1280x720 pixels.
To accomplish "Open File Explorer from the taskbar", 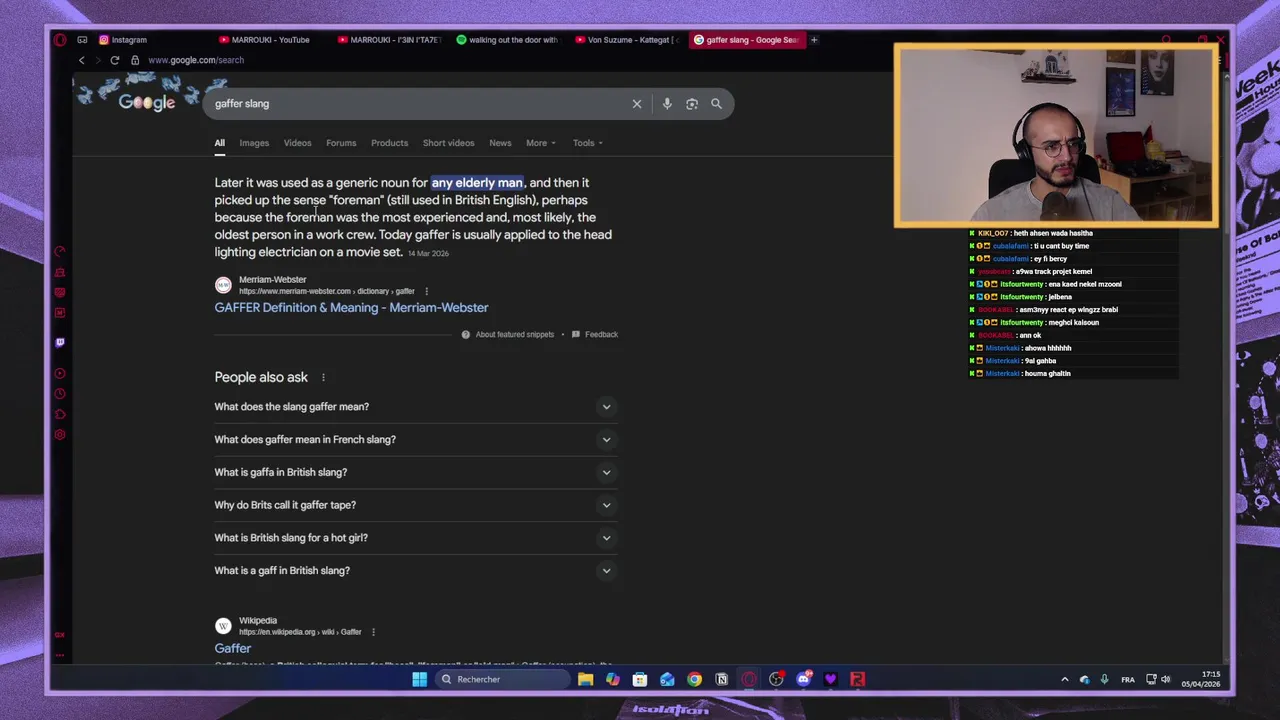I will [x=586, y=680].
